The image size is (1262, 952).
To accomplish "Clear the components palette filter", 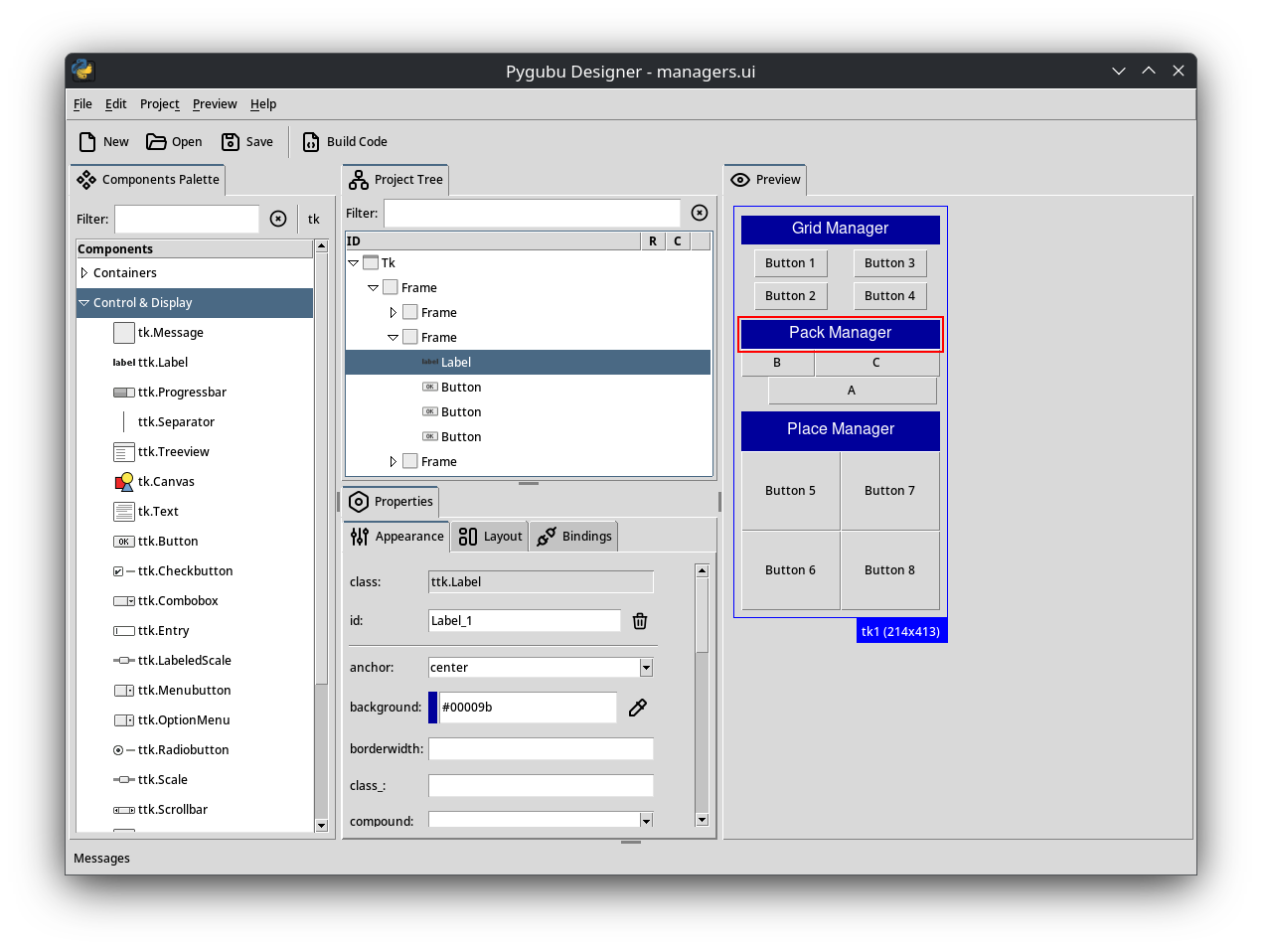I will [278, 219].
